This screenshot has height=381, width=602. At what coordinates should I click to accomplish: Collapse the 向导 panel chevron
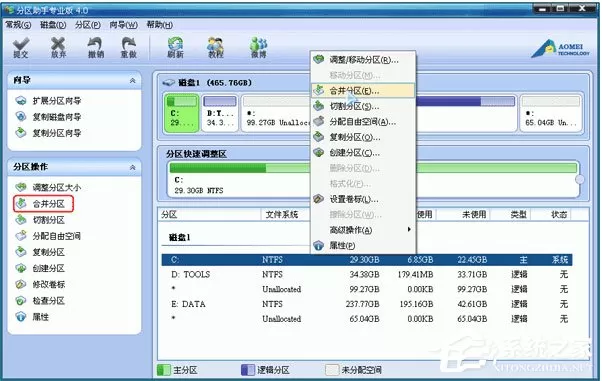pos(132,80)
